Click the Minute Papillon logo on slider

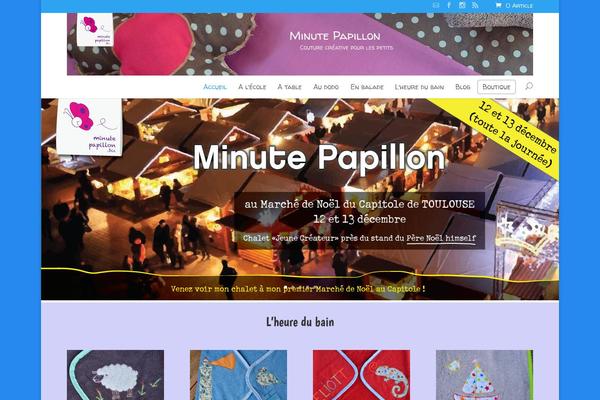pyautogui.click(x=90, y=127)
